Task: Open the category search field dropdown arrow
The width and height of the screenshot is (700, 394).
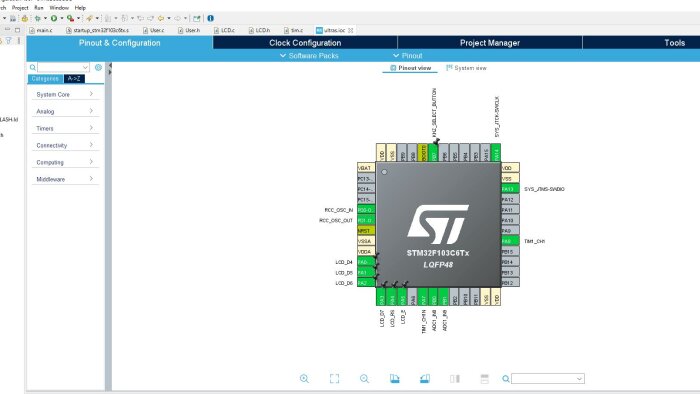Action: click(85, 67)
